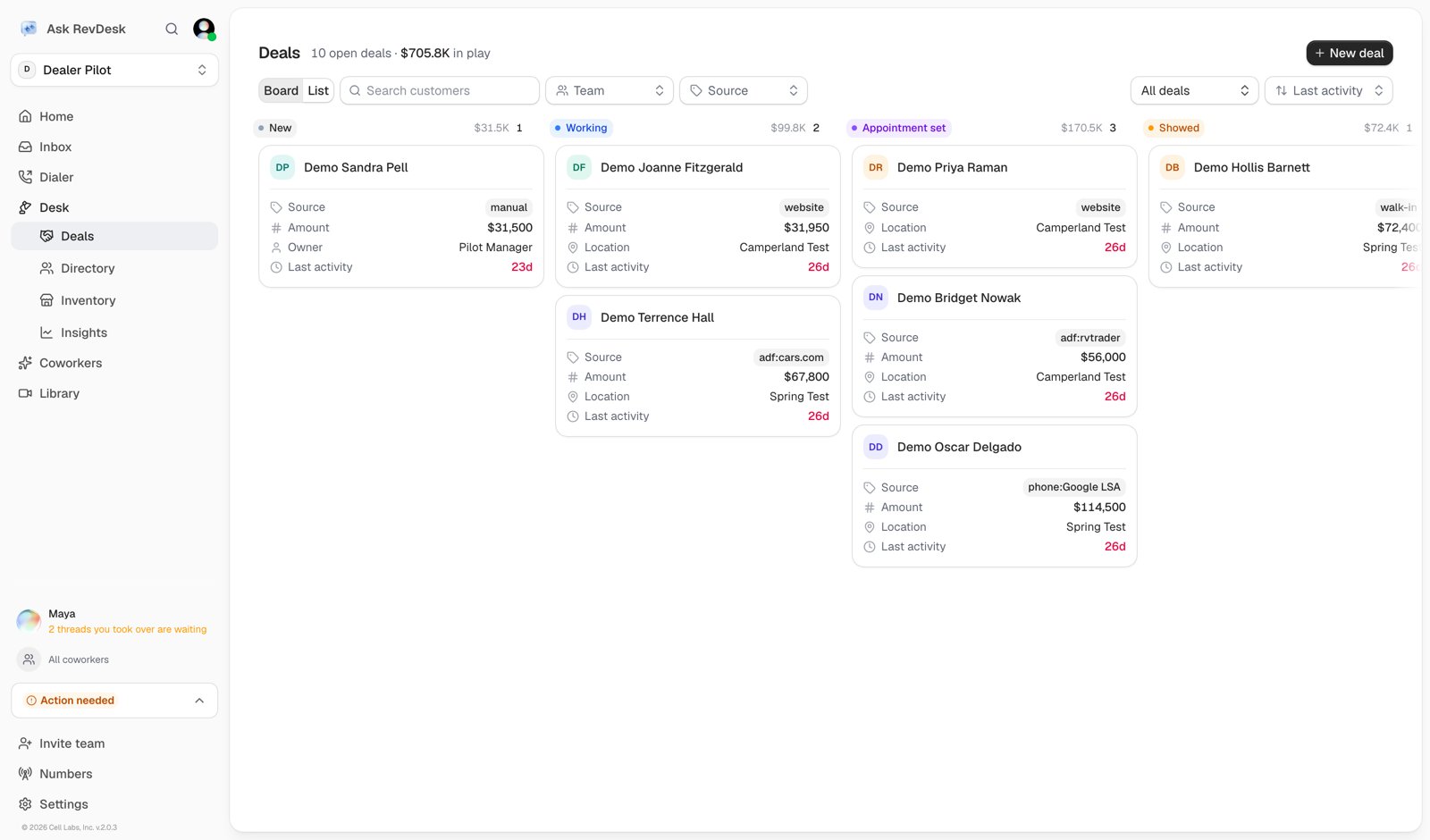Click the DF avatar badge
This screenshot has height=840, width=1430.
coord(579,167)
